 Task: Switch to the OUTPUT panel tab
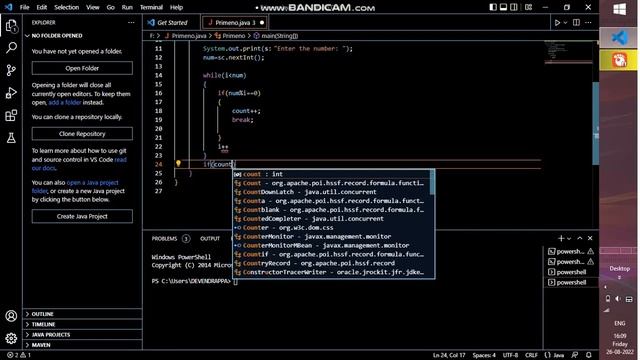coord(210,239)
